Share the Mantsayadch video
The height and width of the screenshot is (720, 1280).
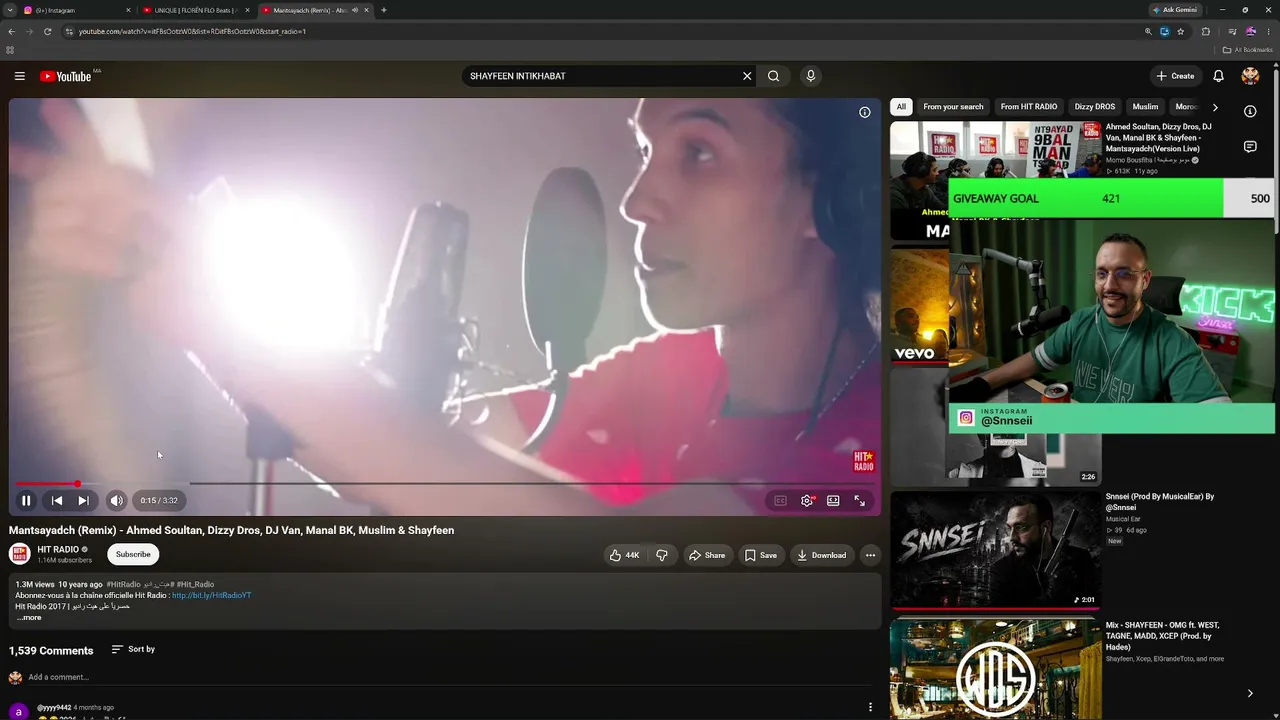click(706, 555)
